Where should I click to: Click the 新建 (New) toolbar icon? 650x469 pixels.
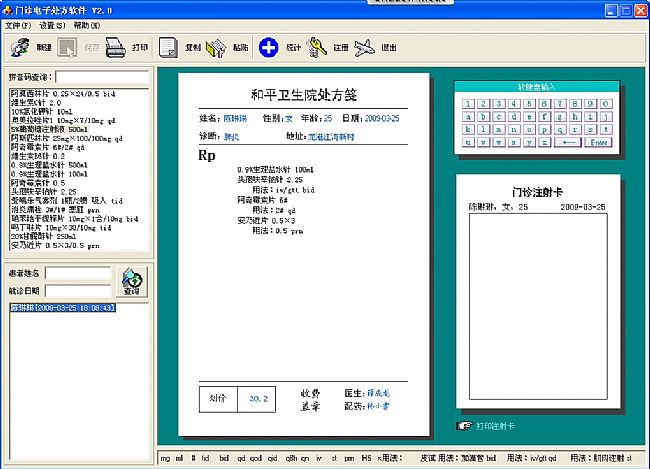coord(20,46)
